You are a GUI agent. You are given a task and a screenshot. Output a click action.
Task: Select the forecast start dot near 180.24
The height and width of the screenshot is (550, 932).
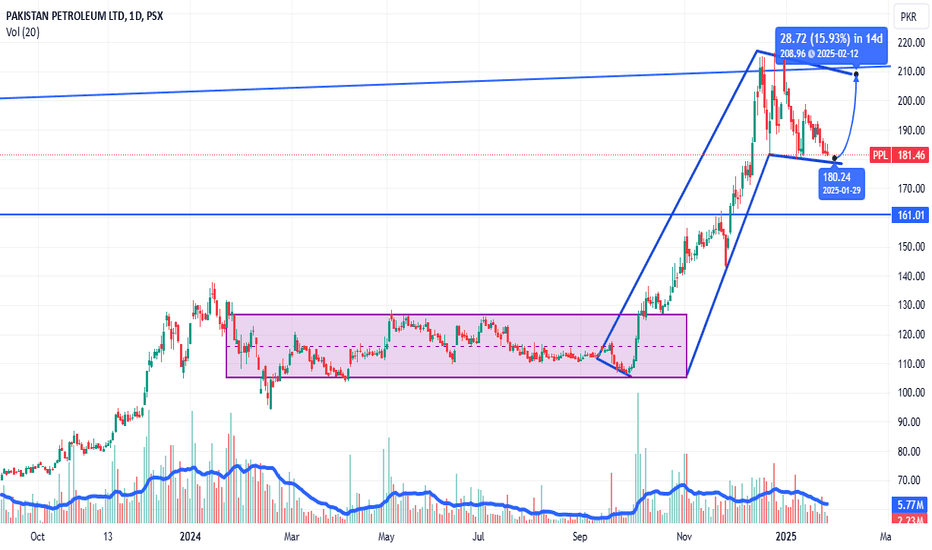coord(835,158)
